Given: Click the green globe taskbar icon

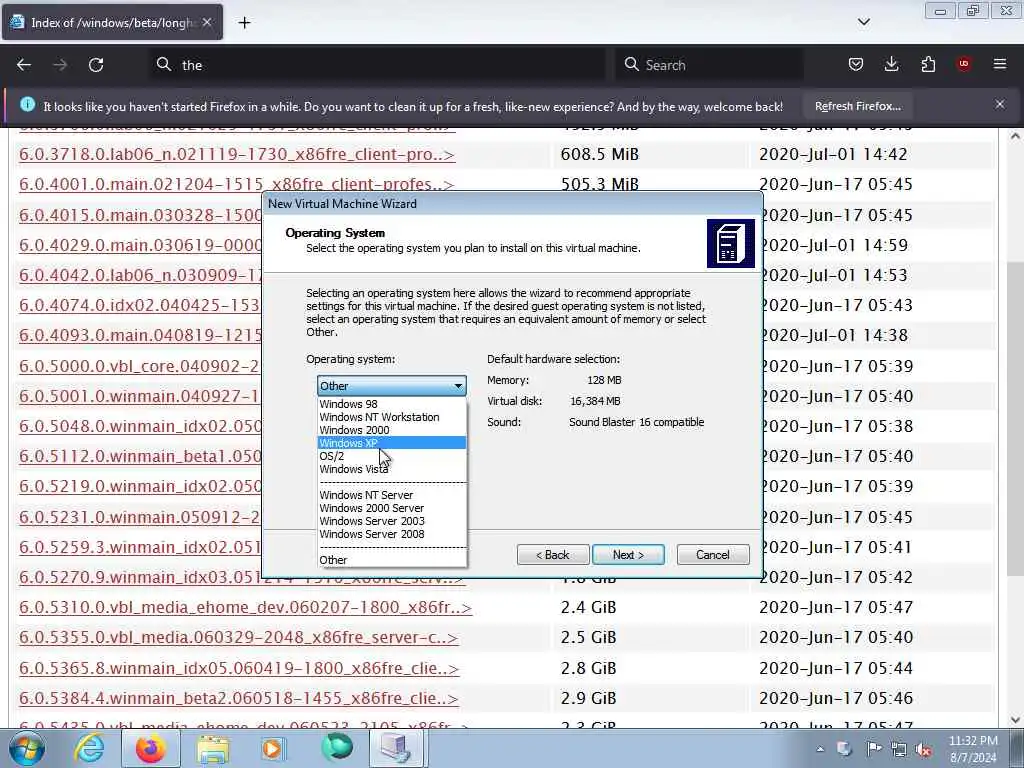Looking at the screenshot, I should pos(337,748).
